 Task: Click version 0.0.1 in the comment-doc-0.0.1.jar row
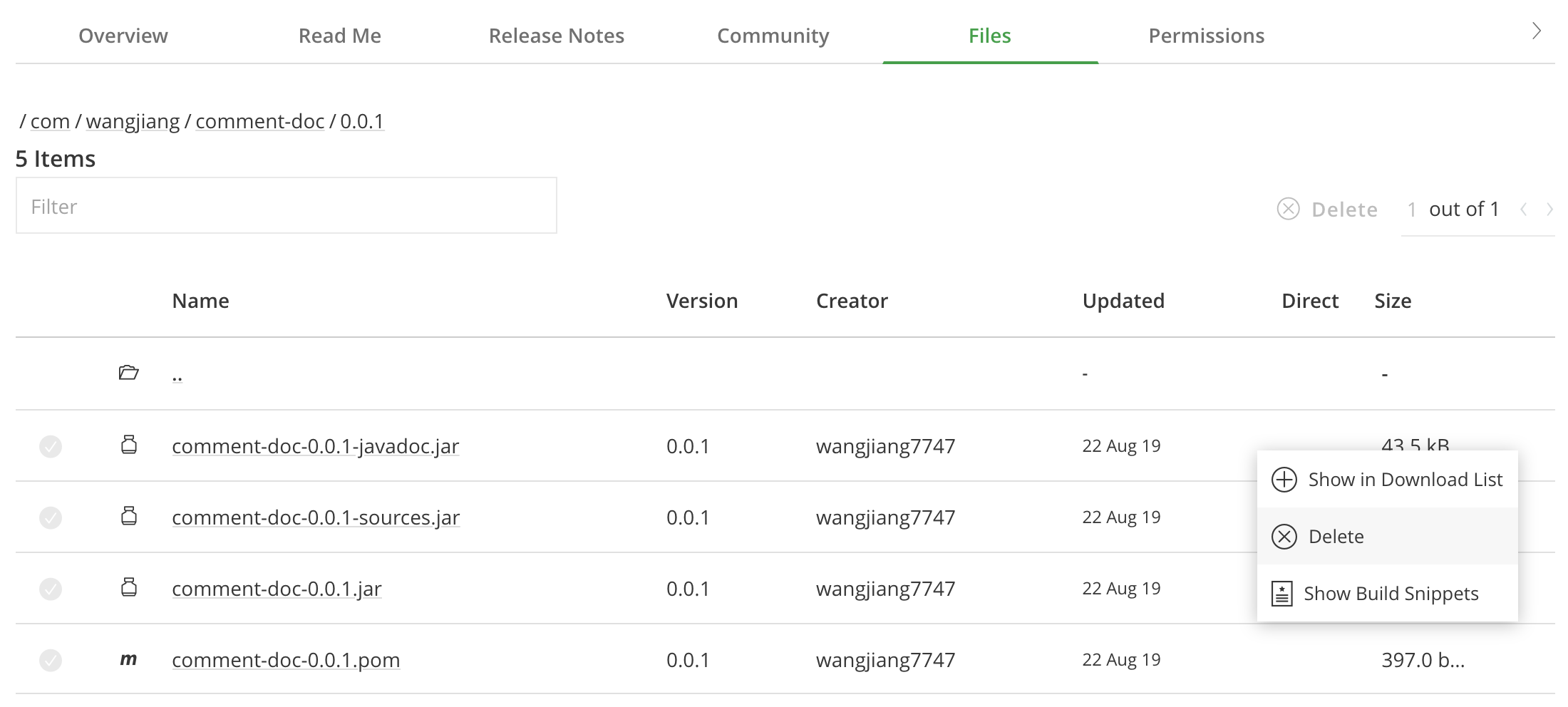[688, 589]
